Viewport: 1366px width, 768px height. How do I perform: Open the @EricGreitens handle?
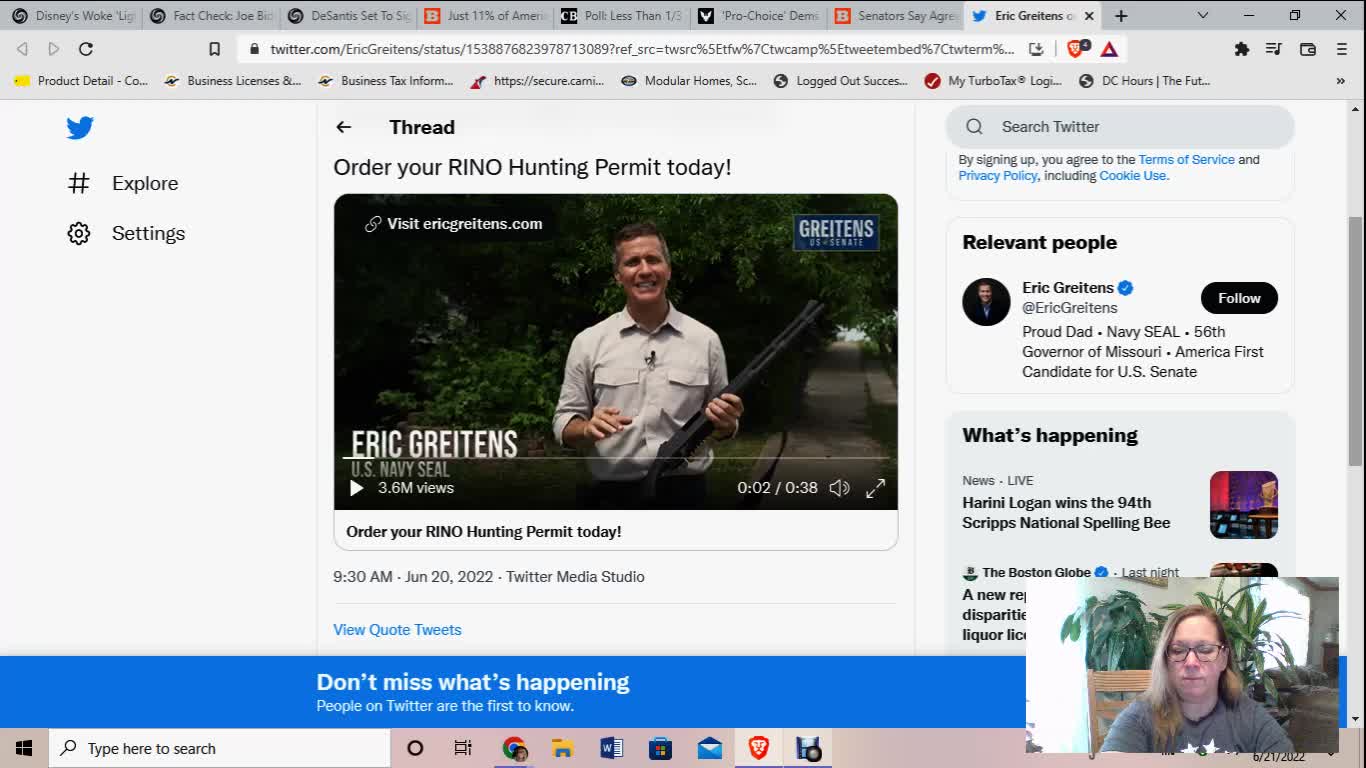[1069, 308]
